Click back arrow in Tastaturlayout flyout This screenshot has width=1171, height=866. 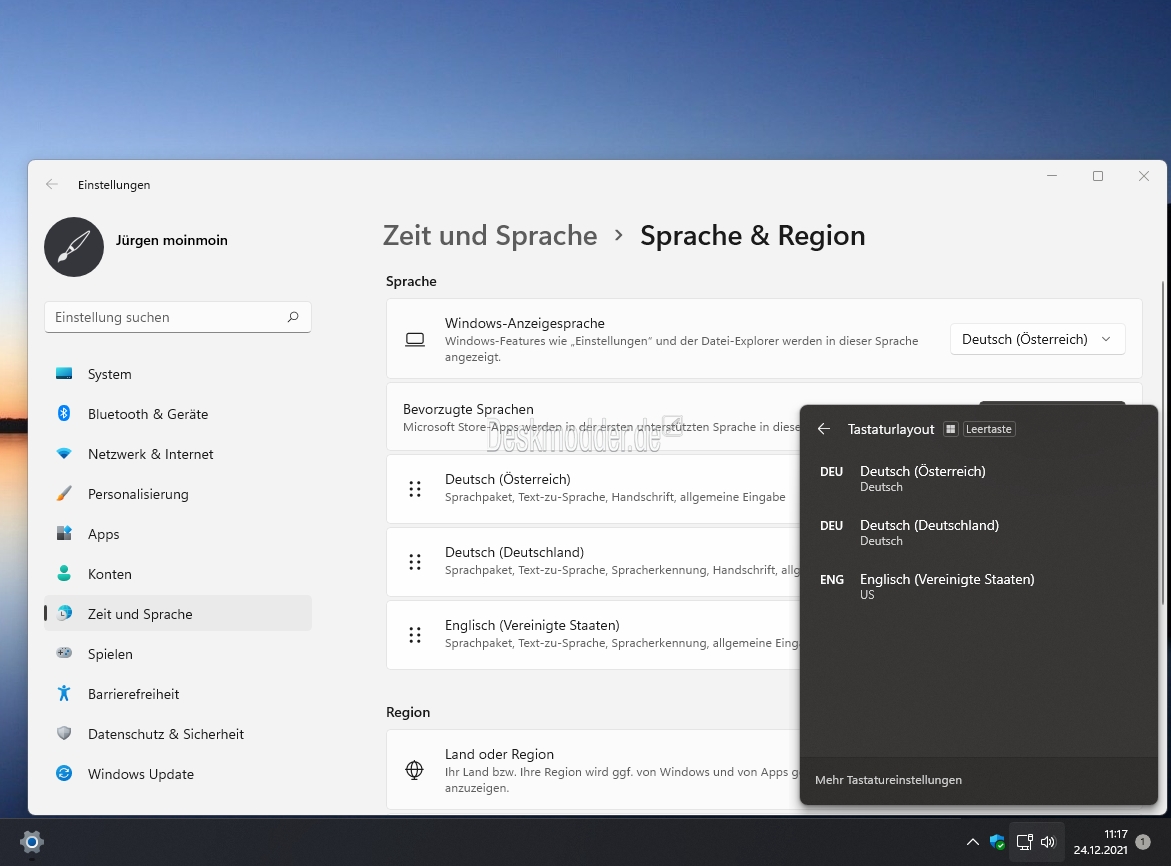[824, 429]
